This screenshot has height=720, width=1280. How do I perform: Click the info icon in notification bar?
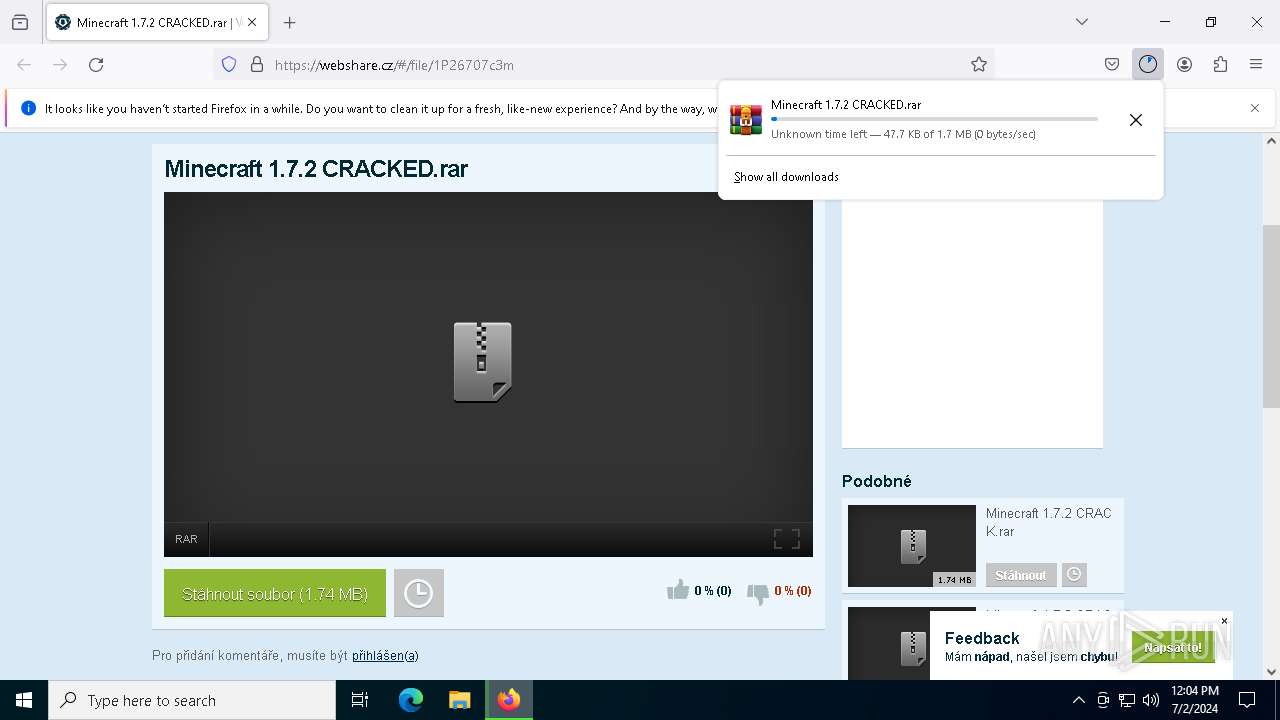click(28, 108)
